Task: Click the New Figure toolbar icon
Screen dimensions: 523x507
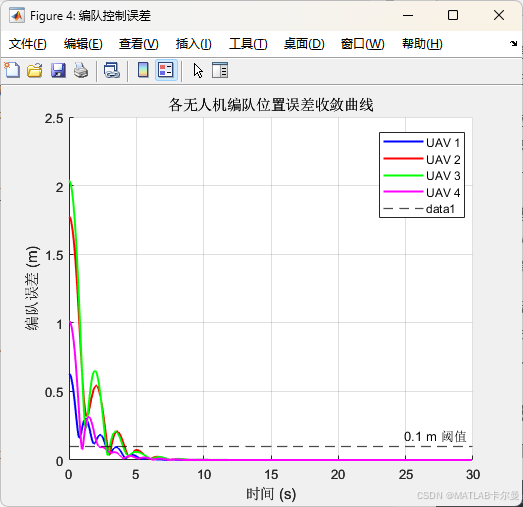Action: (12, 70)
